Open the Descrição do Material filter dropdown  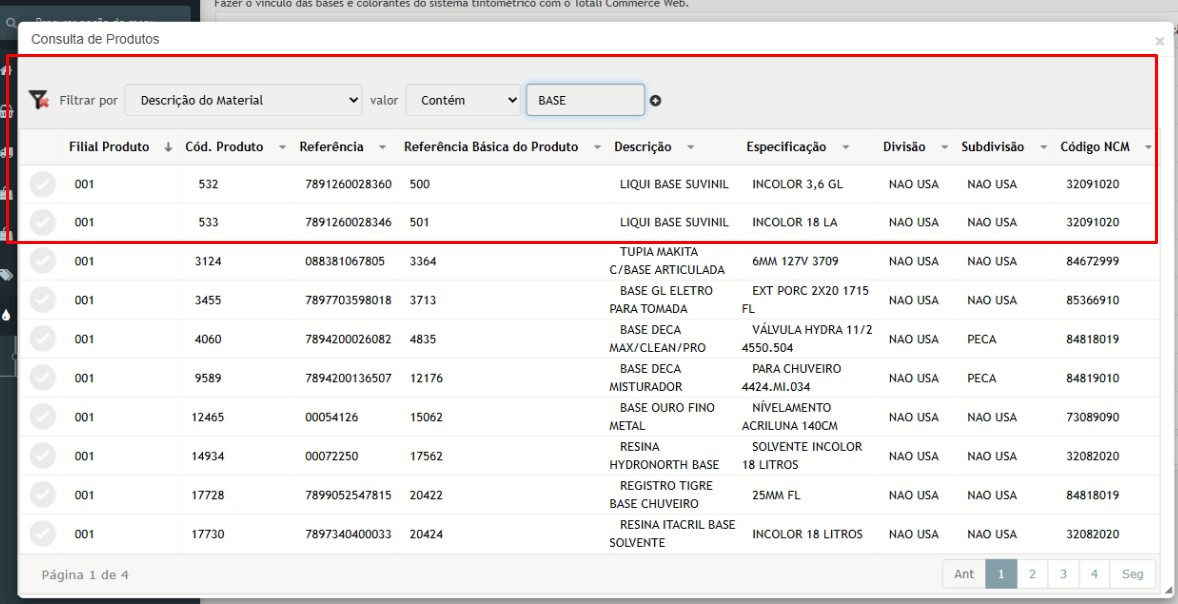point(243,100)
